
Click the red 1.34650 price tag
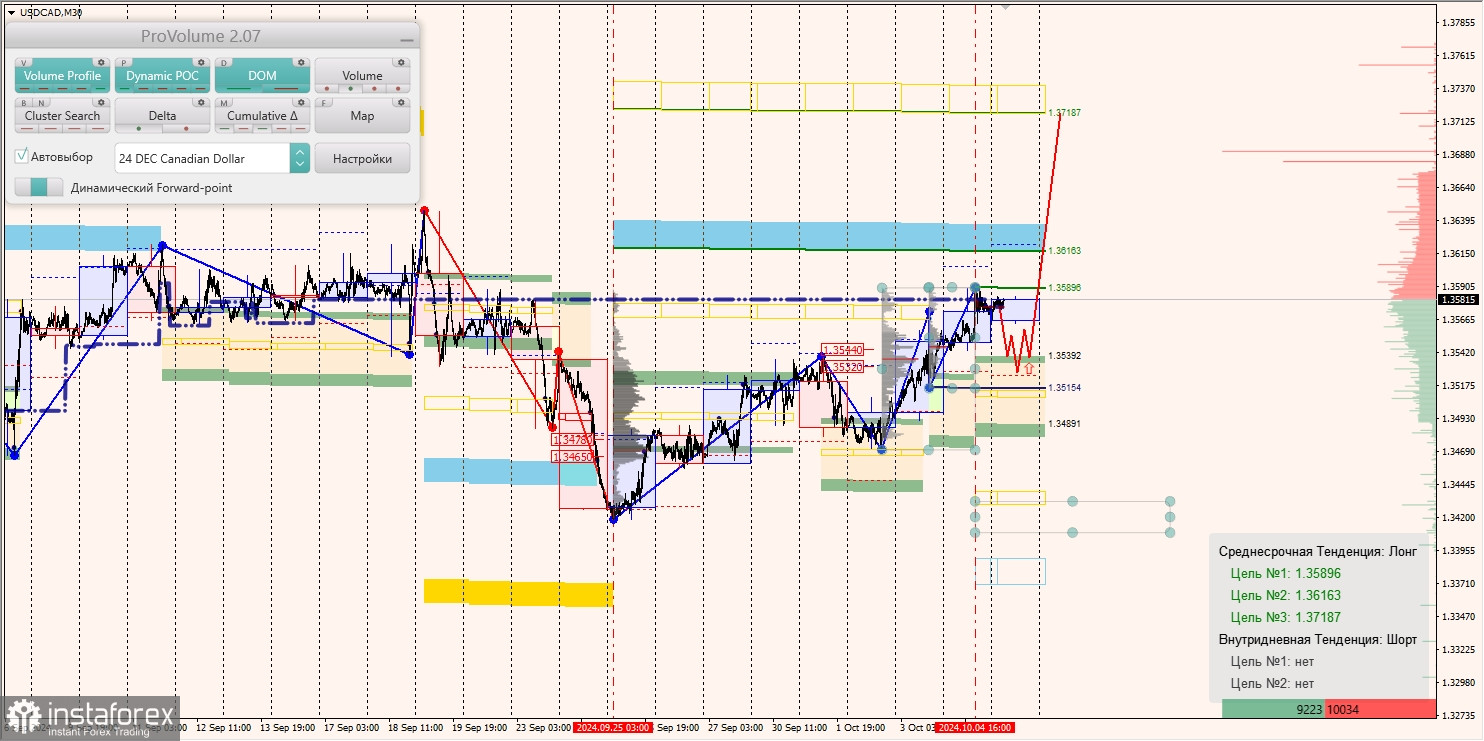coord(572,456)
